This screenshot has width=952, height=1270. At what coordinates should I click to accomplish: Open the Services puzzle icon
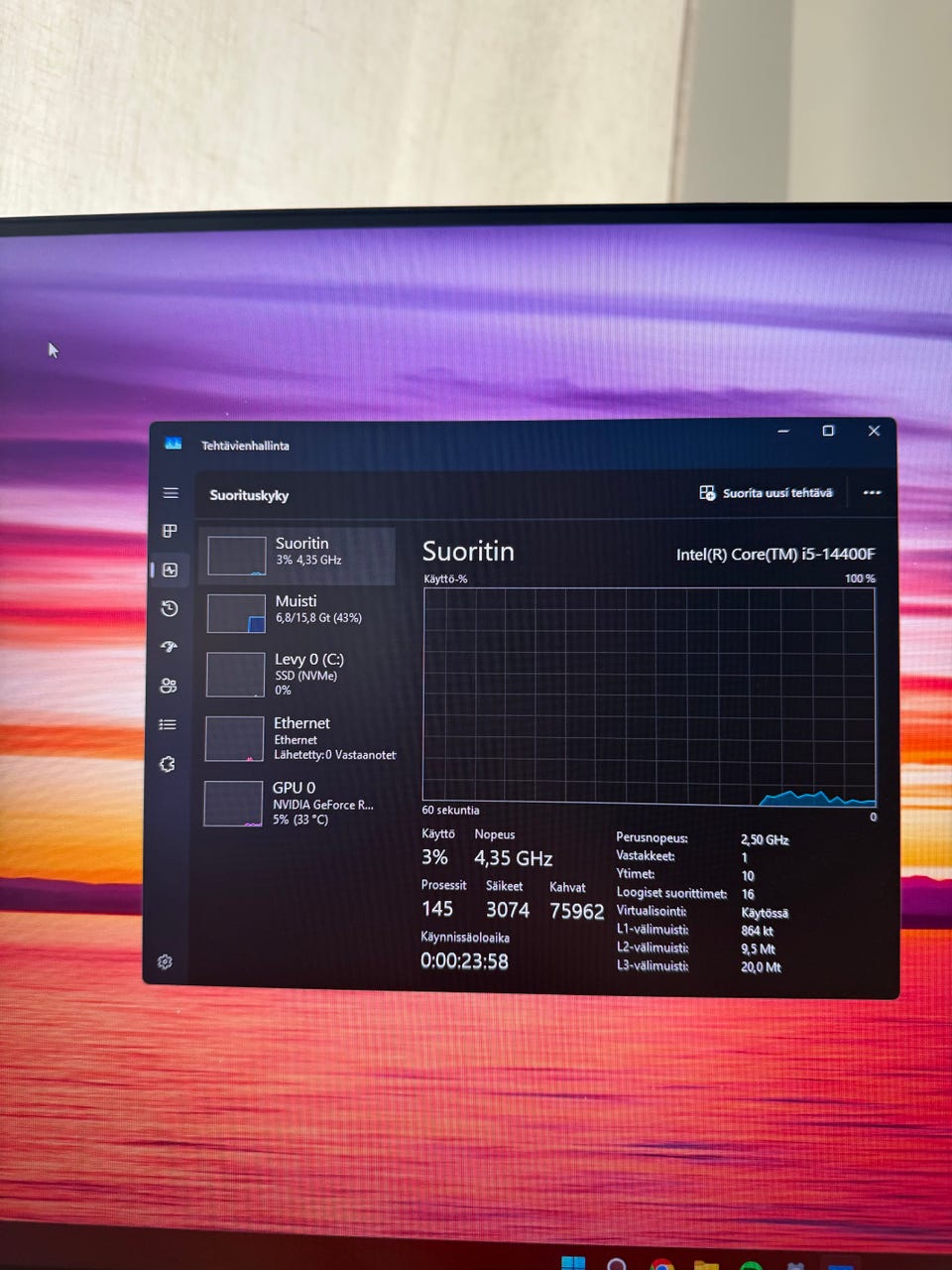[x=167, y=764]
